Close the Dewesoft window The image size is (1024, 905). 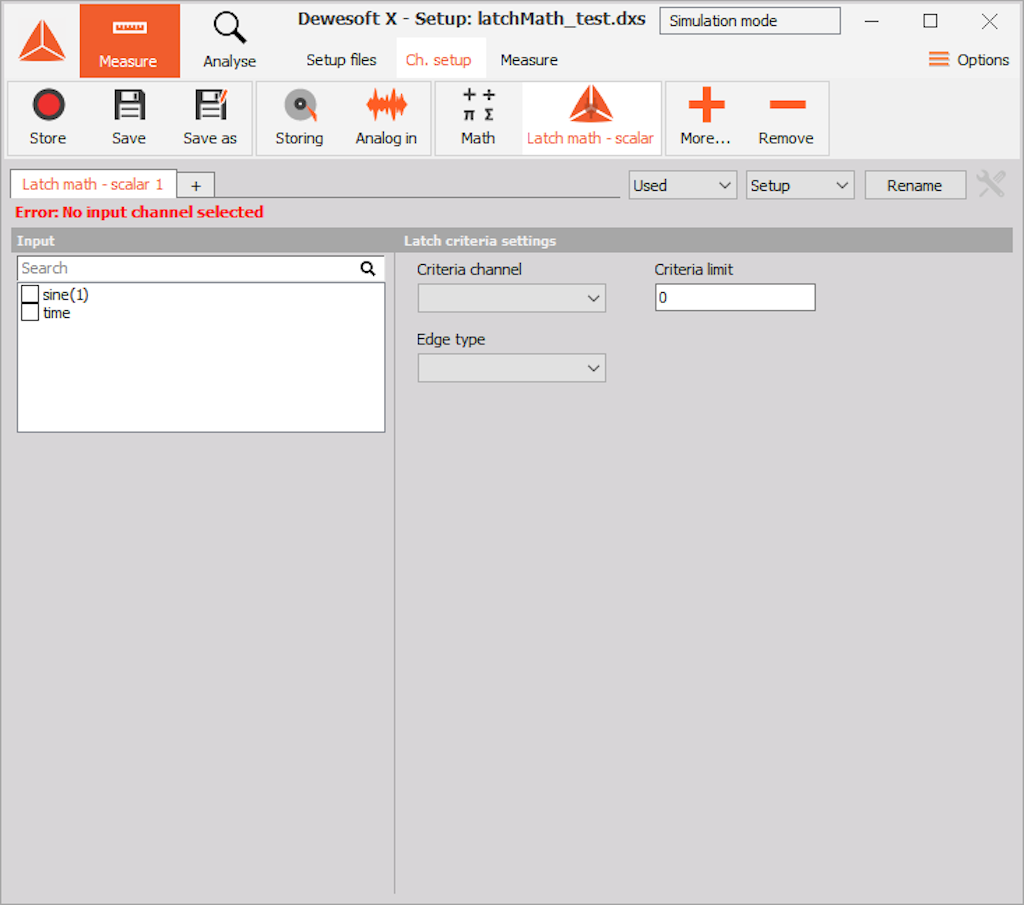click(989, 22)
